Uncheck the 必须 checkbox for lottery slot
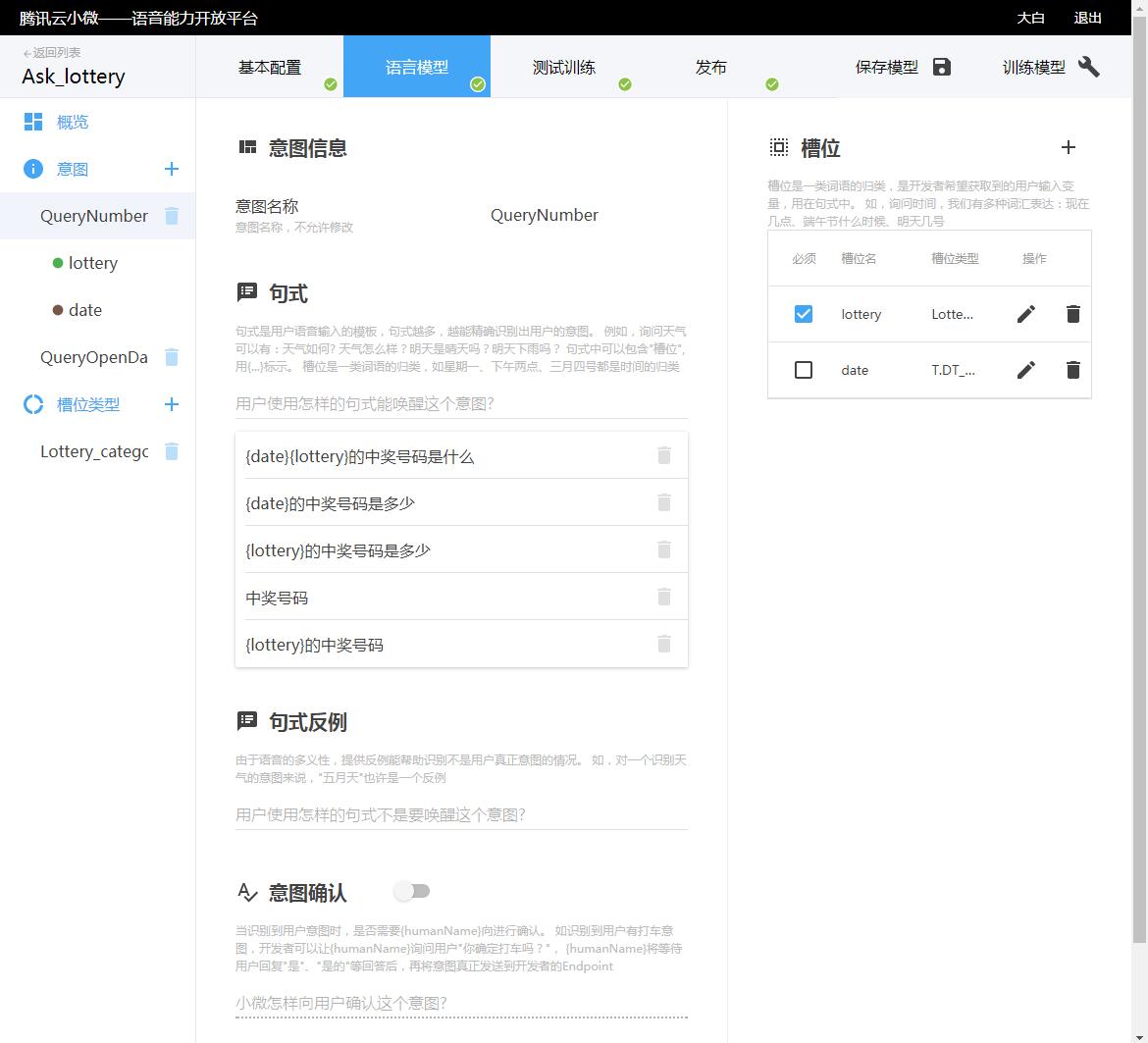The width and height of the screenshot is (1148, 1043). [804, 314]
